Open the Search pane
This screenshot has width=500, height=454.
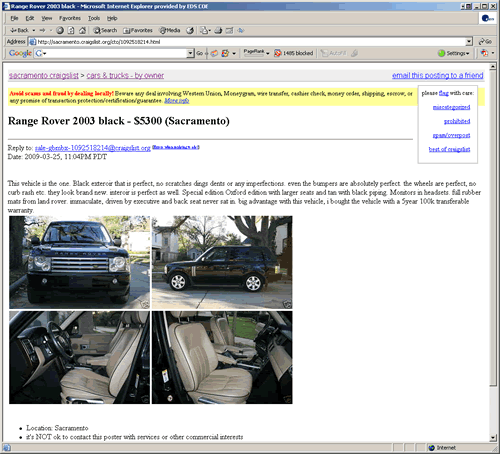pos(105,30)
